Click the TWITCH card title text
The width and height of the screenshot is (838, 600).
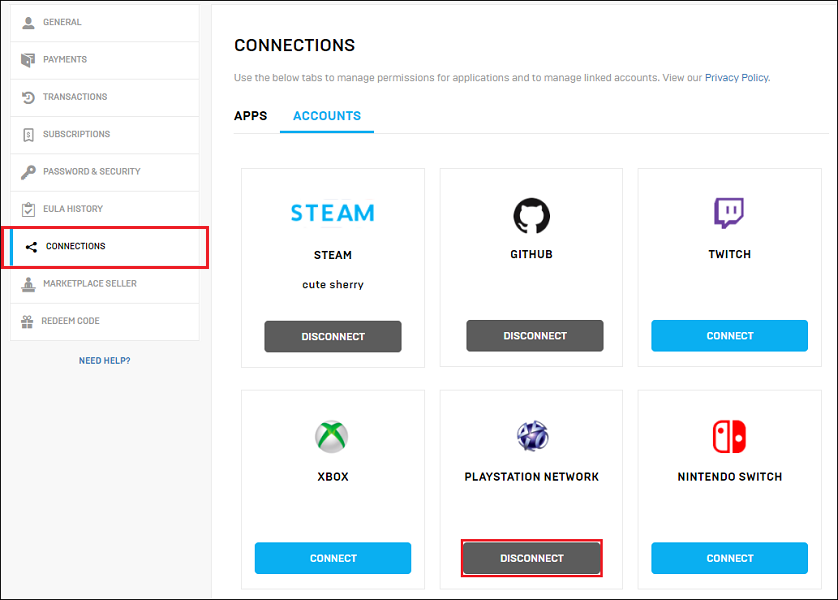[x=730, y=255]
